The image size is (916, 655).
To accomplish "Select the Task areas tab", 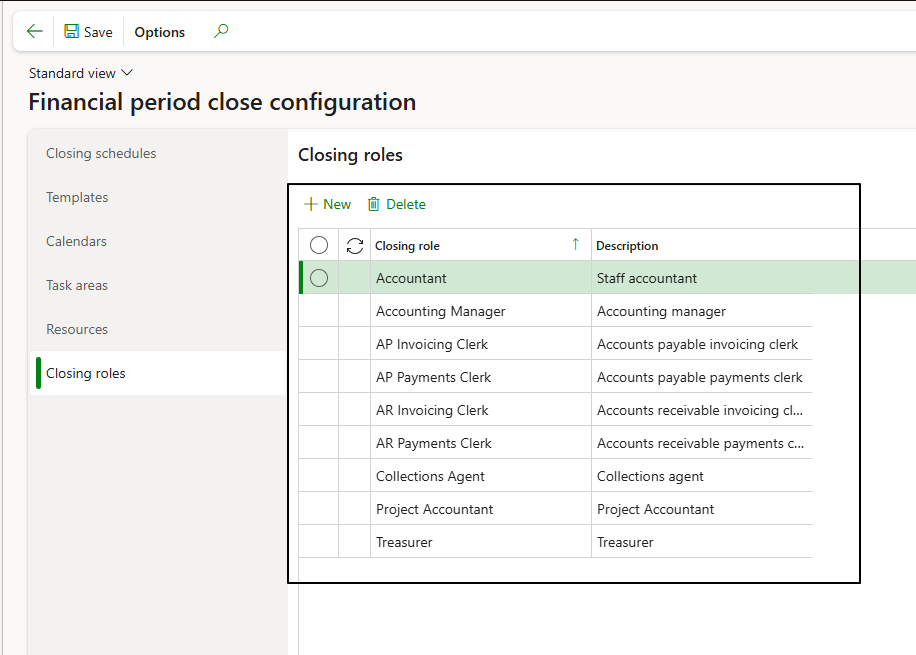I will tap(77, 285).
